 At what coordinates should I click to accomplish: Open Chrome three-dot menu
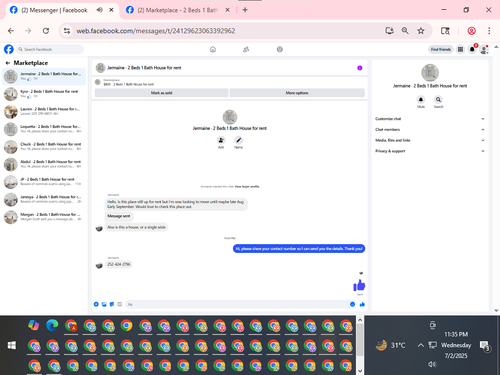point(489,31)
